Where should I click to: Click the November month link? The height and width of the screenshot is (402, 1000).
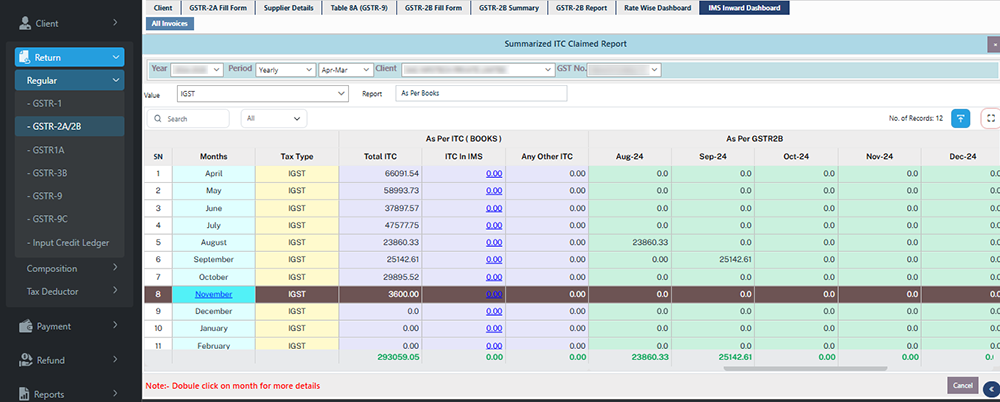click(x=213, y=294)
